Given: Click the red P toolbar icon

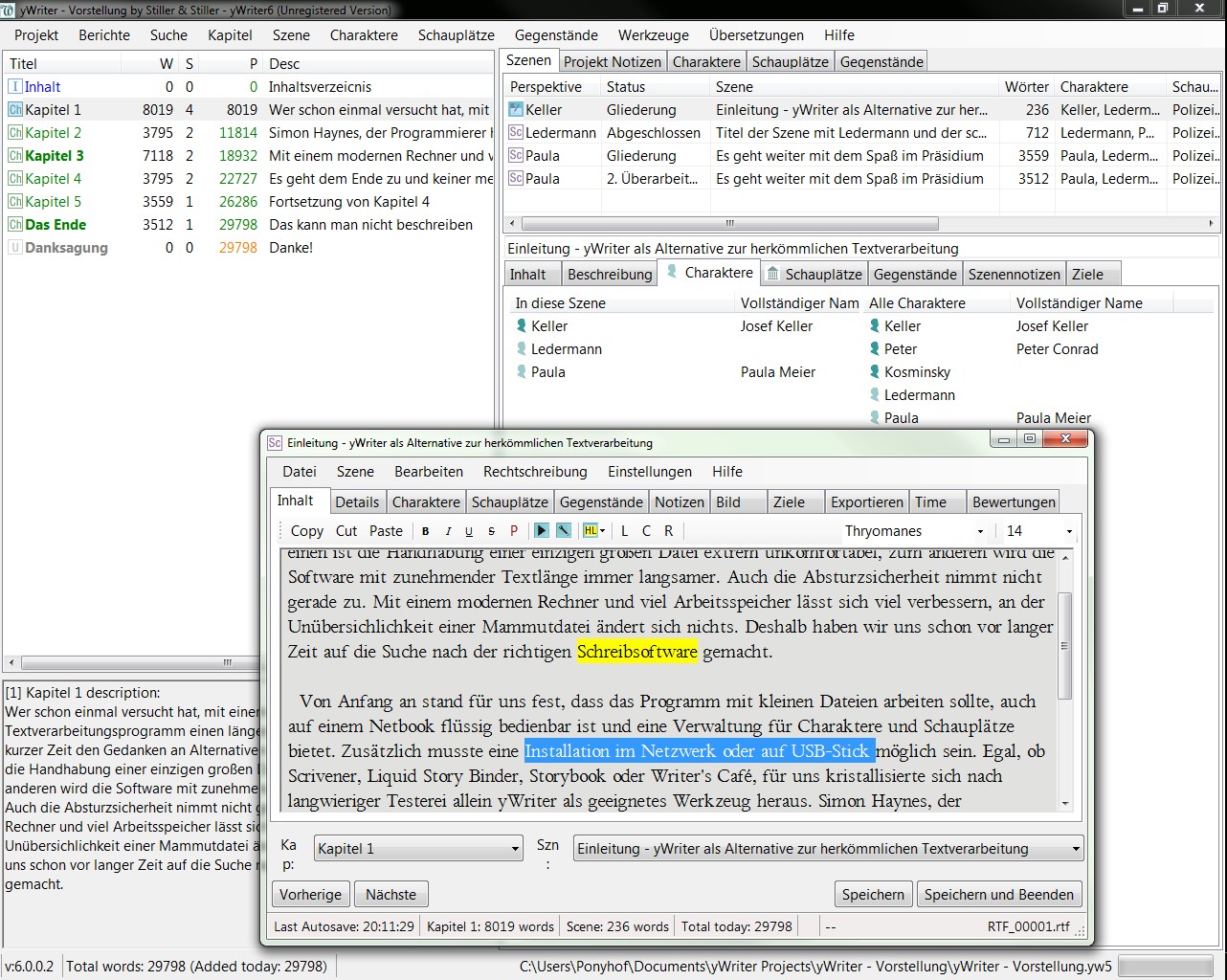Looking at the screenshot, I should [514, 531].
